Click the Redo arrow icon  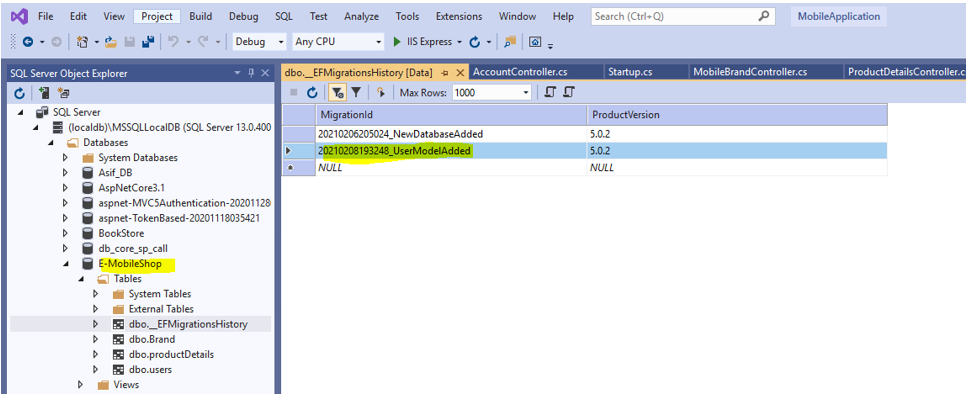(203, 42)
